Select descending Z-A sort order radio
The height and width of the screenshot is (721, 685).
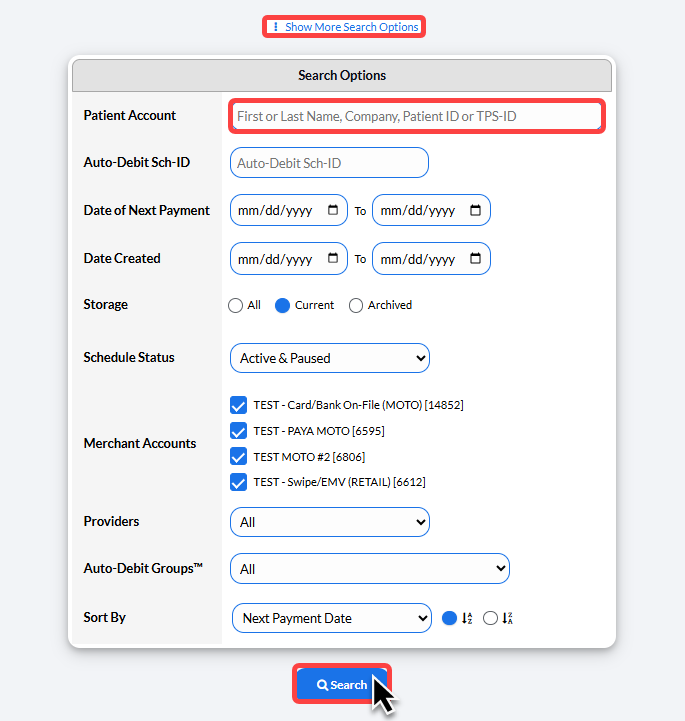pos(491,618)
